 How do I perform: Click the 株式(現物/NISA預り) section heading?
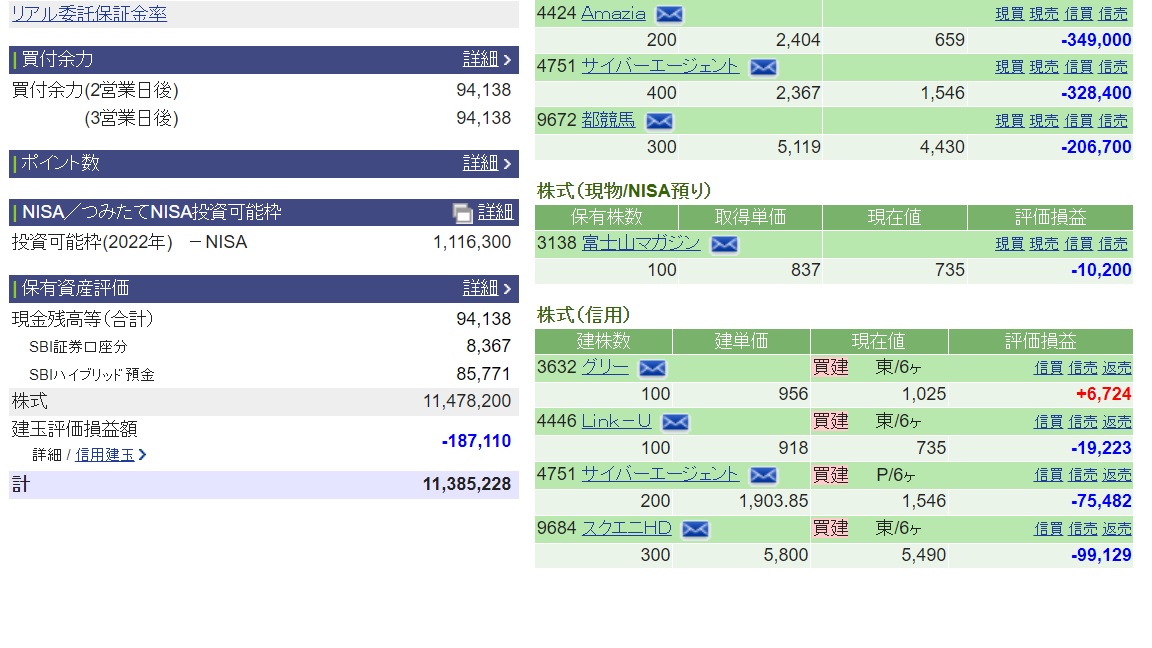624,191
